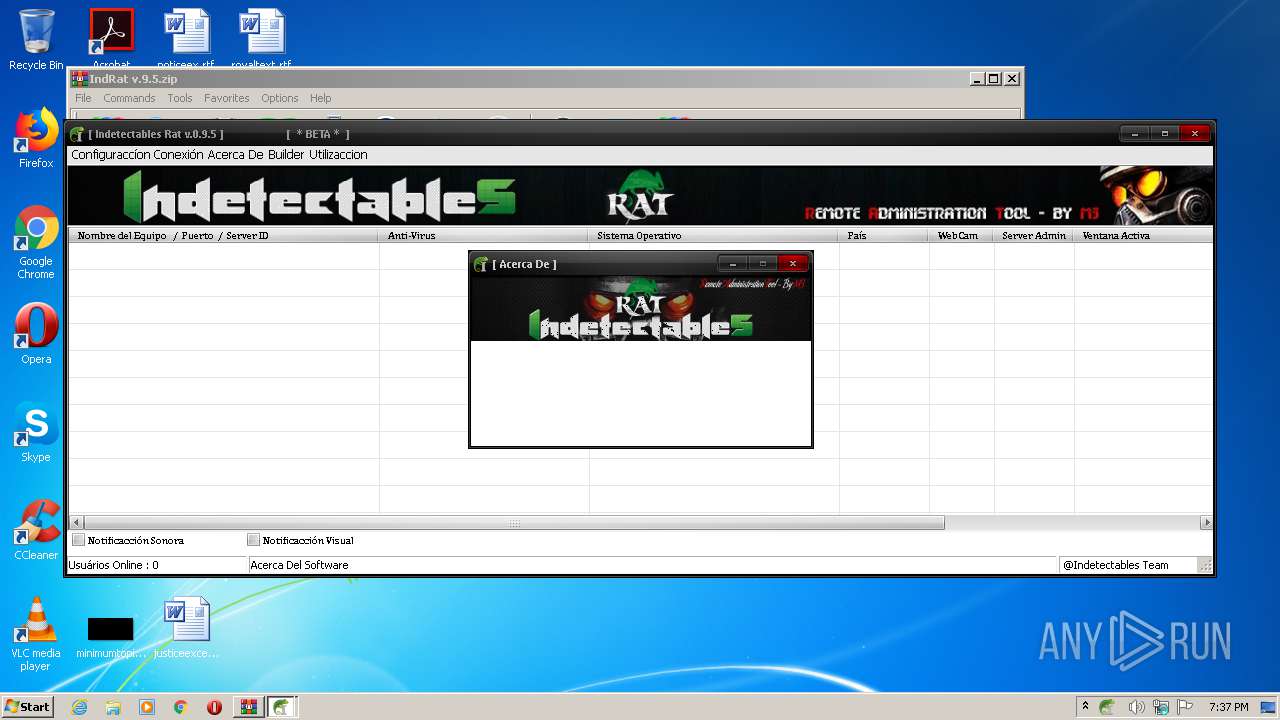Open the CCleaner desktop shortcut
The height and width of the screenshot is (720, 1280).
36,530
